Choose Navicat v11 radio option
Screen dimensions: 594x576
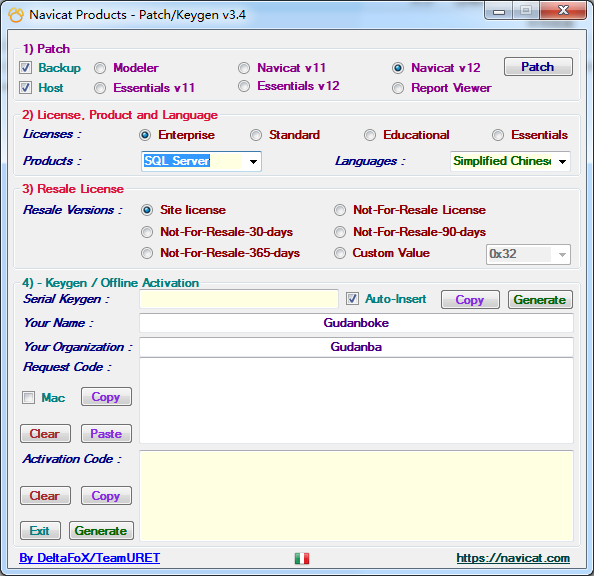[244, 68]
